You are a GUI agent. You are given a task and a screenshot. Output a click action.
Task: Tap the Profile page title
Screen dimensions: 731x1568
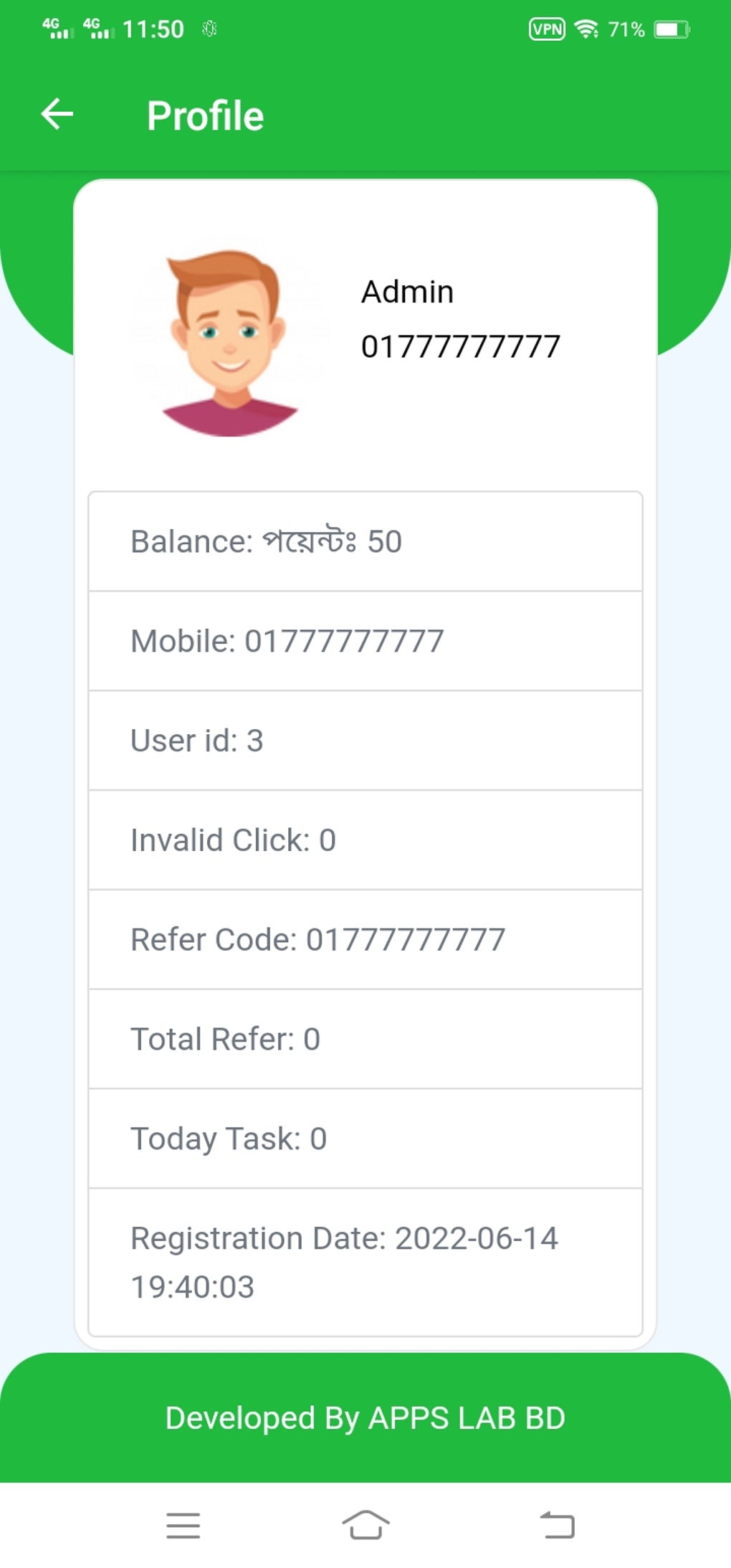(x=205, y=115)
